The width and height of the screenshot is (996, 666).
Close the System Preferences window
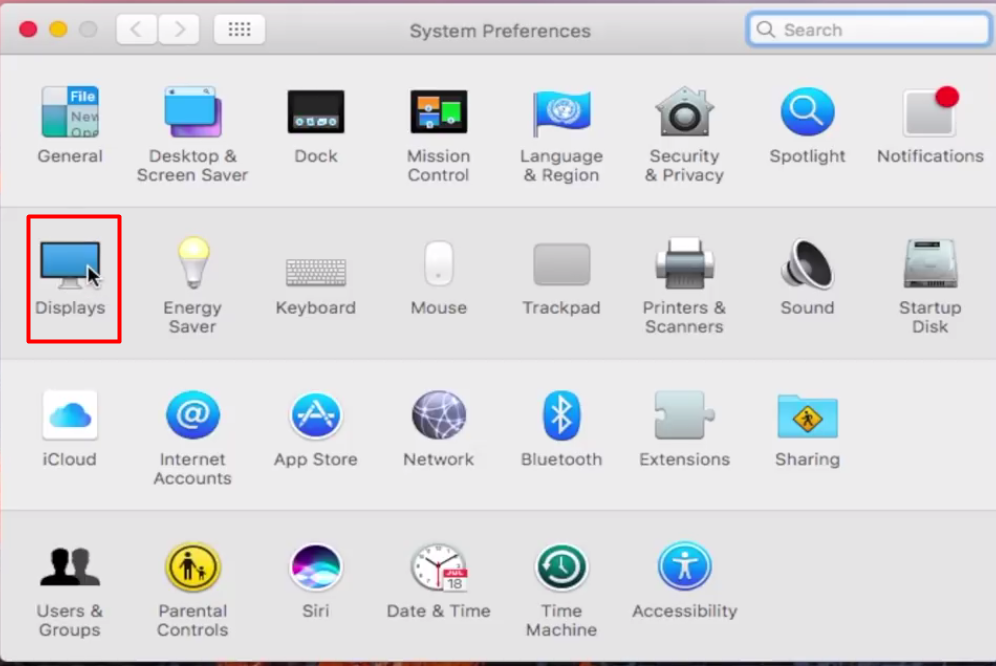[x=28, y=29]
